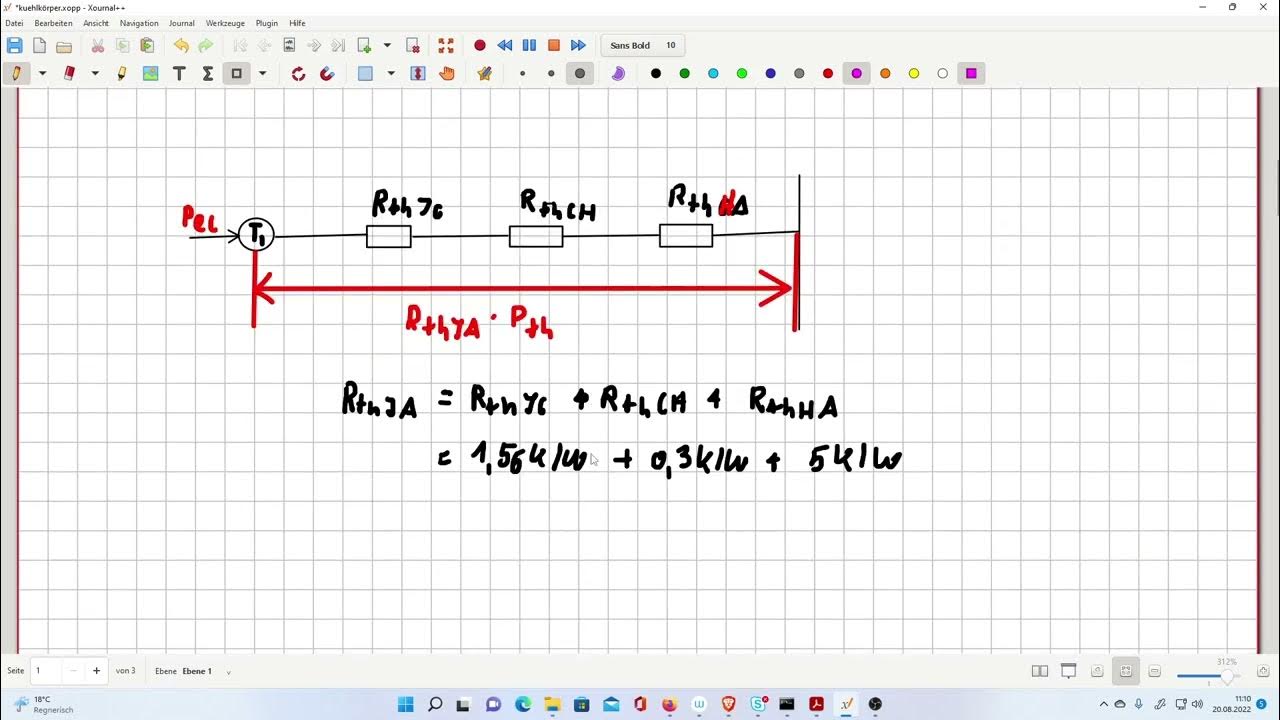Open the Datei menu

[x=14, y=23]
